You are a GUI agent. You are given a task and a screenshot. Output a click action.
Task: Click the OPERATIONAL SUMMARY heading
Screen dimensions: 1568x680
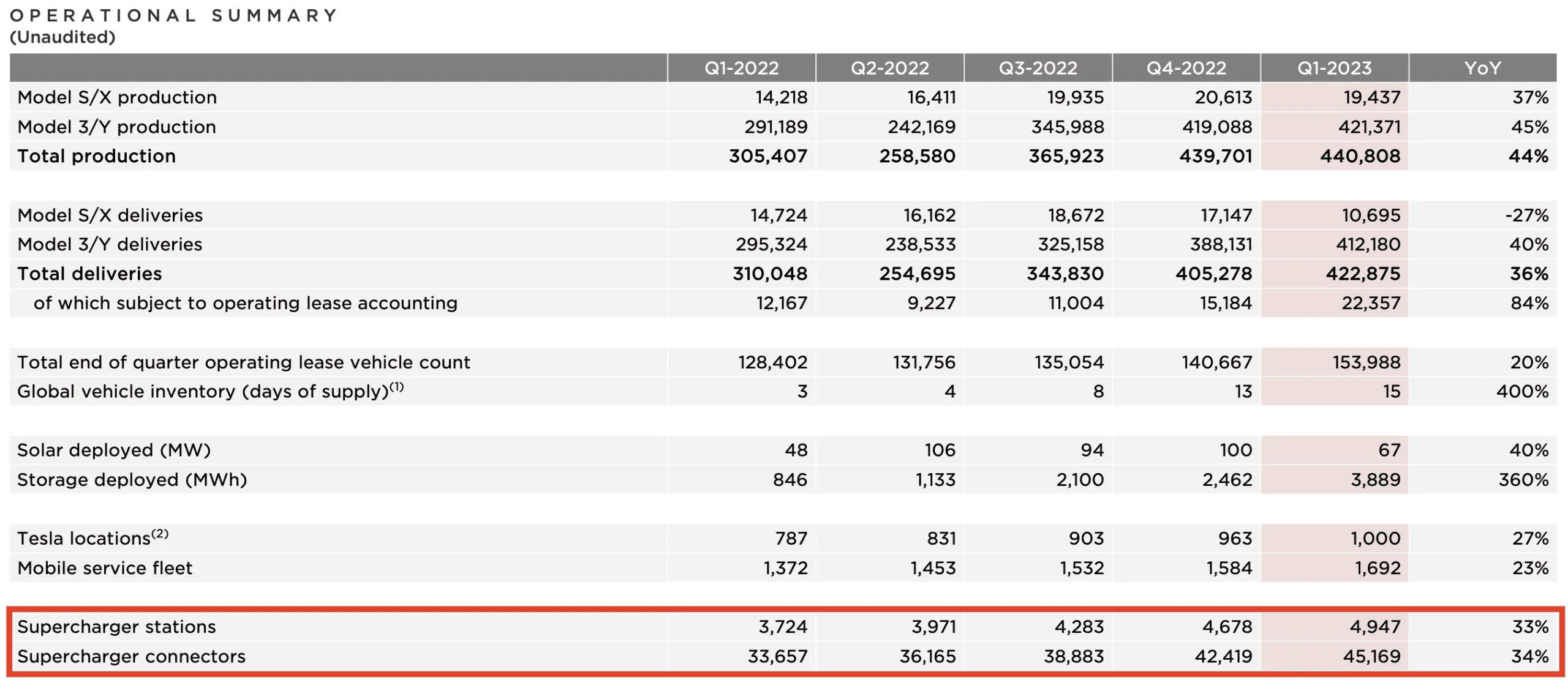point(174,15)
